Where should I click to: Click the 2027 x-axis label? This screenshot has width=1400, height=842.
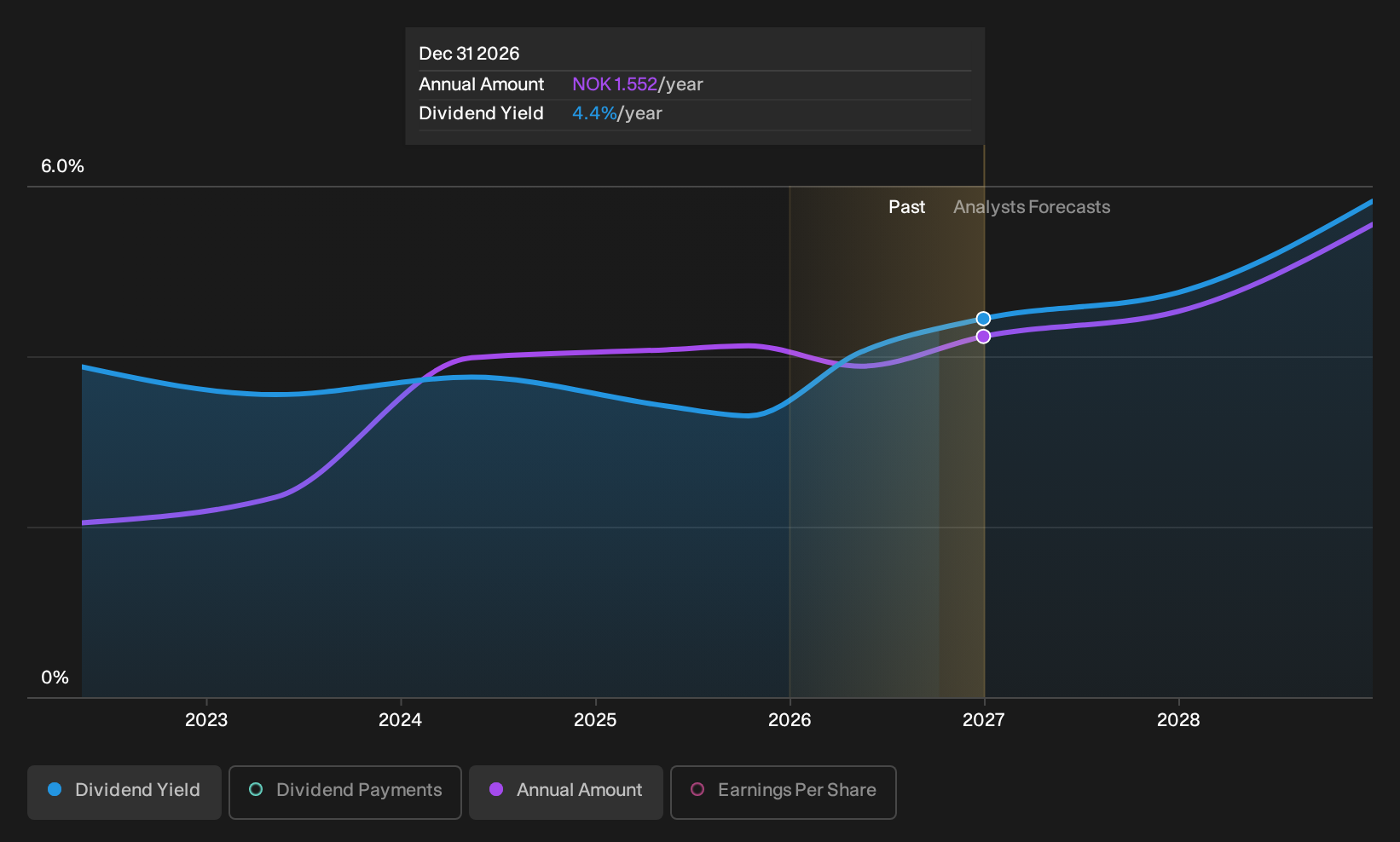984,720
